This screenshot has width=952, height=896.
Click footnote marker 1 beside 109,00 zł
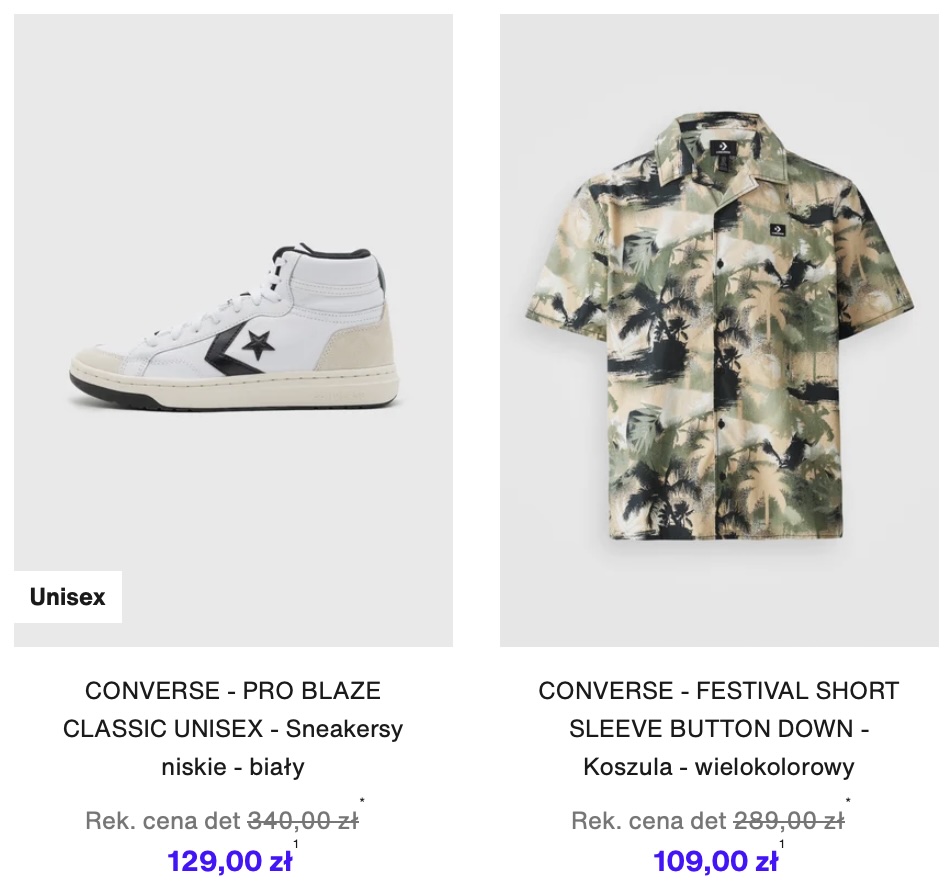[x=781, y=844]
